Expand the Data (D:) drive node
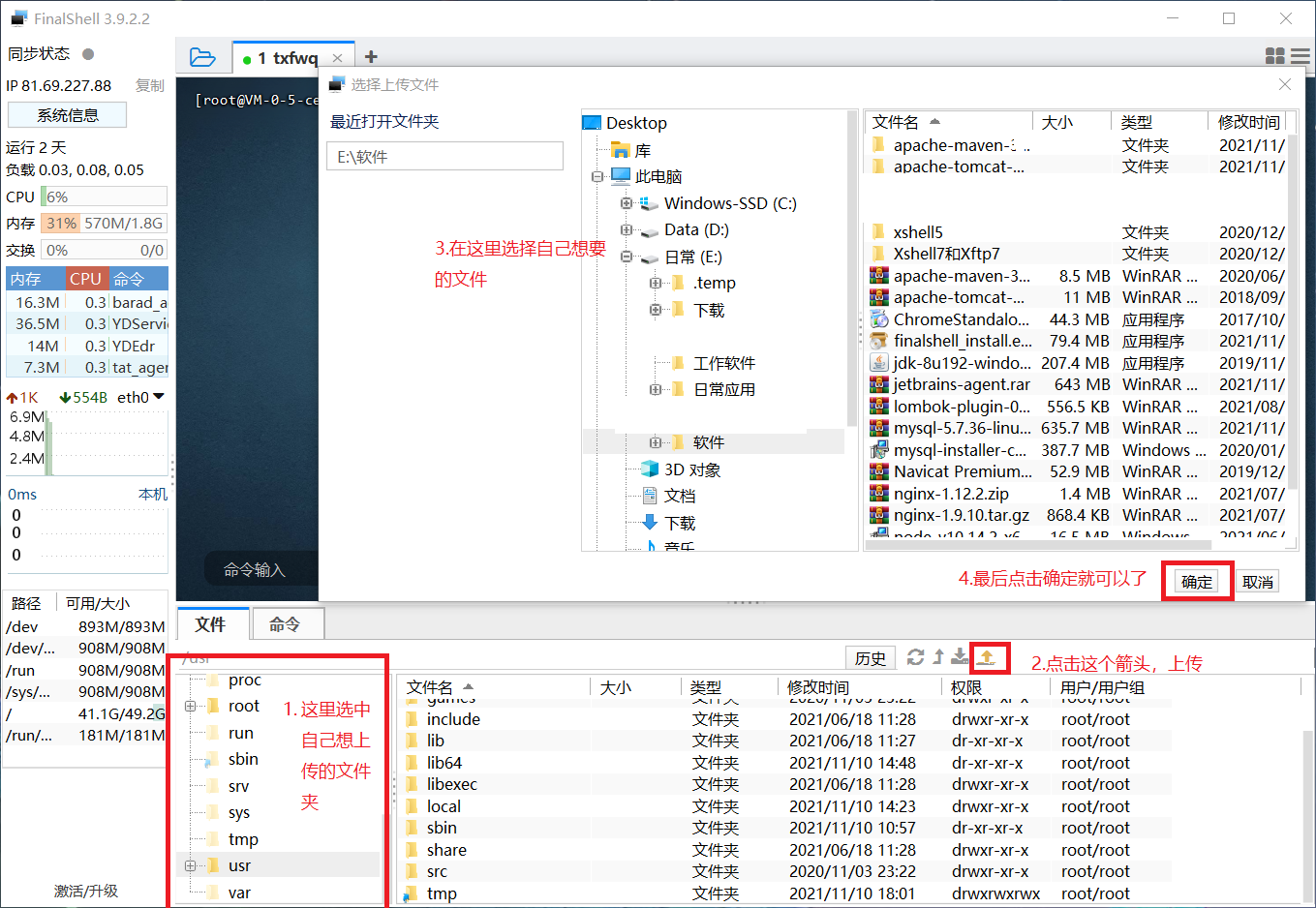This screenshot has width=1316, height=908. pos(627,229)
